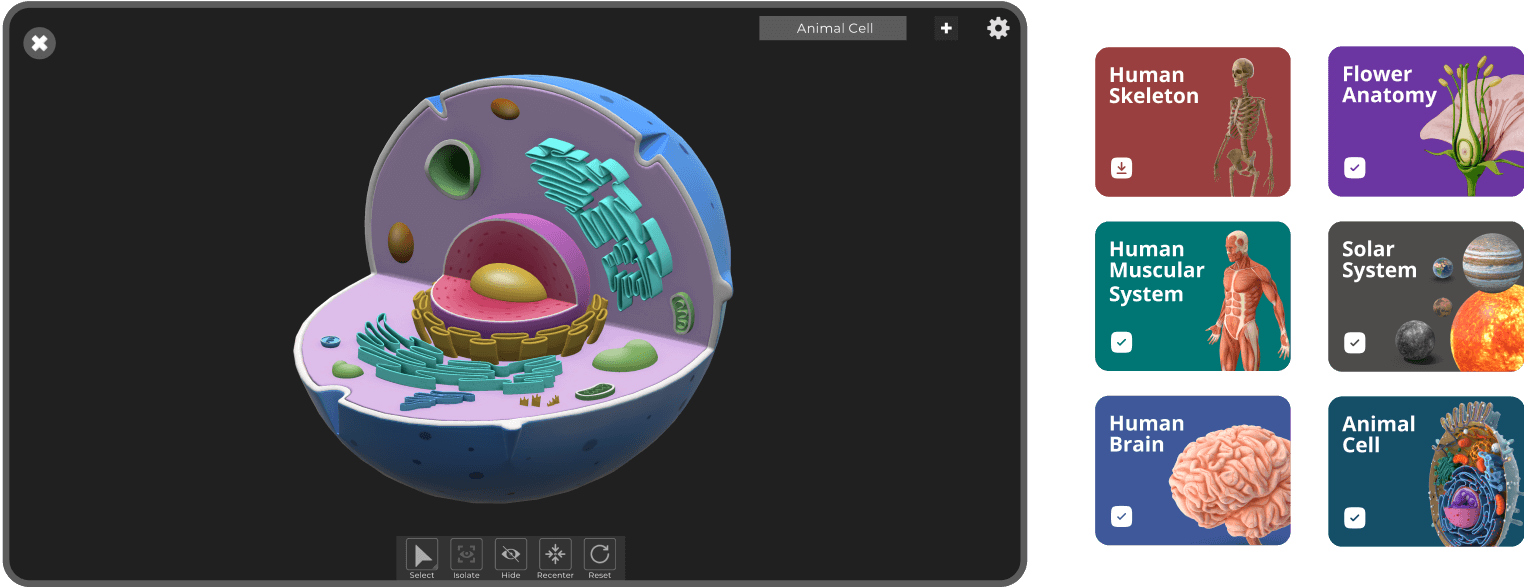This screenshot has height=587, width=1524.
Task: Open the settings gear
Action: (x=998, y=28)
